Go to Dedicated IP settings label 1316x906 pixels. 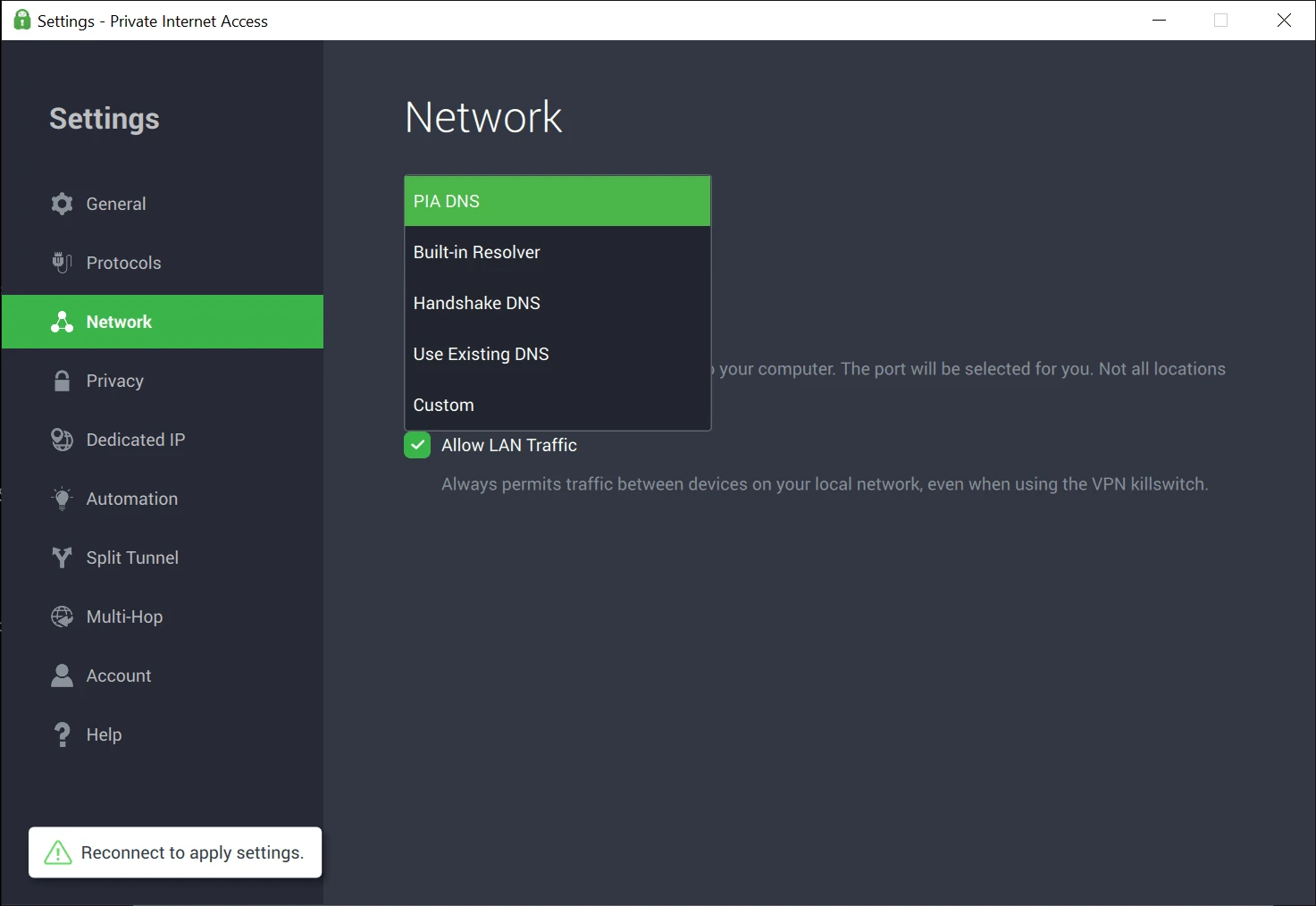[136, 440]
